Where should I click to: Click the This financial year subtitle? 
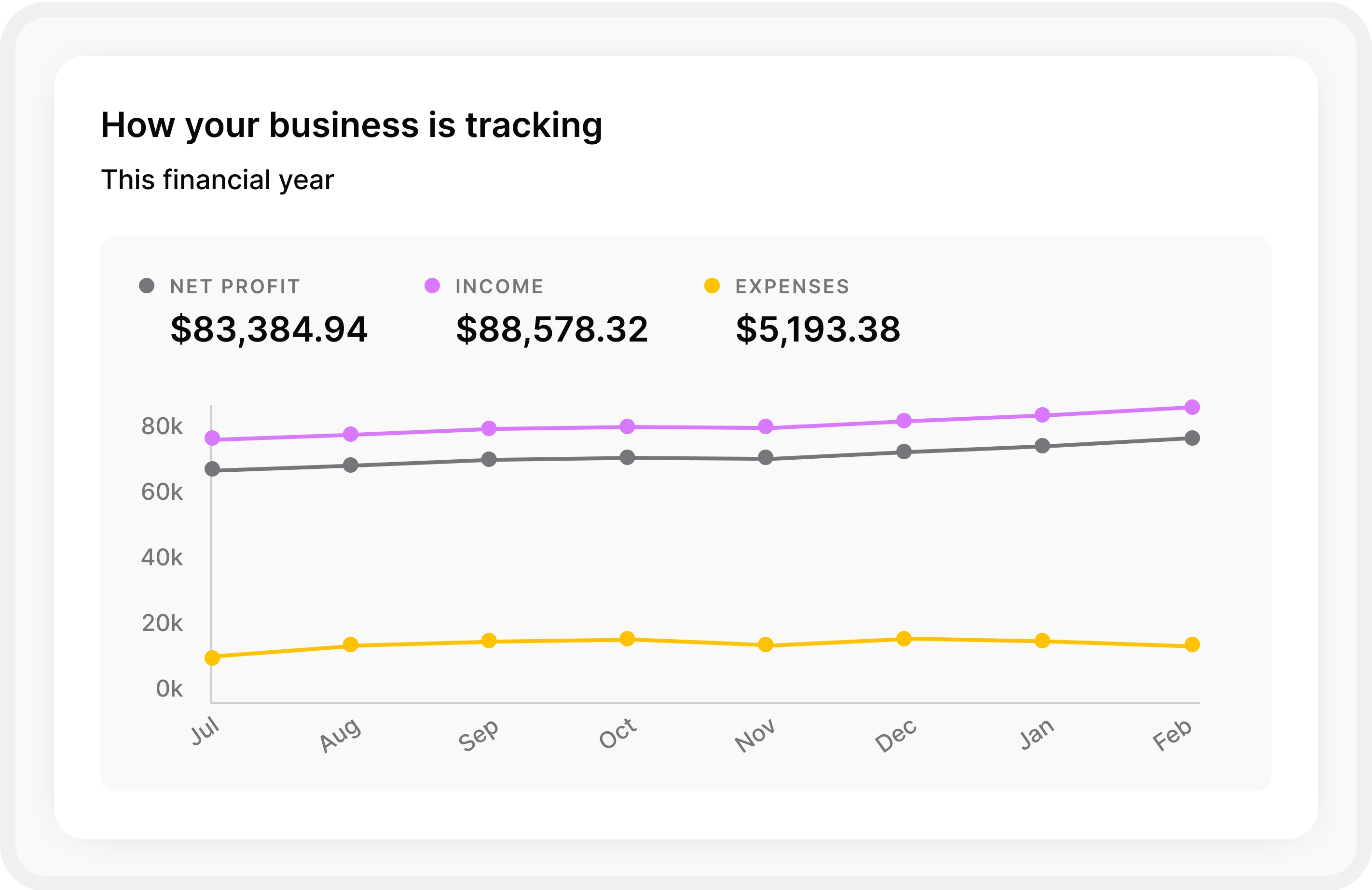pyautogui.click(x=217, y=180)
